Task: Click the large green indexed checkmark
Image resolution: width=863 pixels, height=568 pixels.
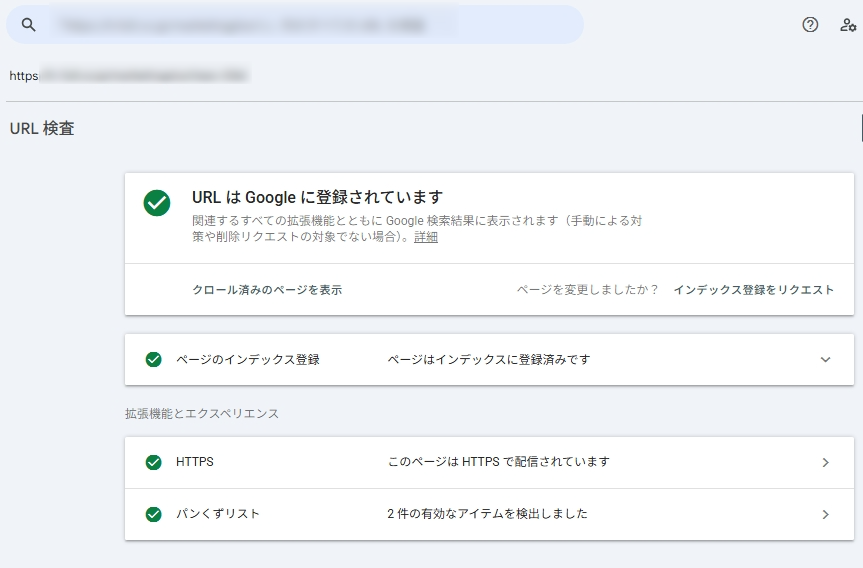Action: [x=157, y=203]
